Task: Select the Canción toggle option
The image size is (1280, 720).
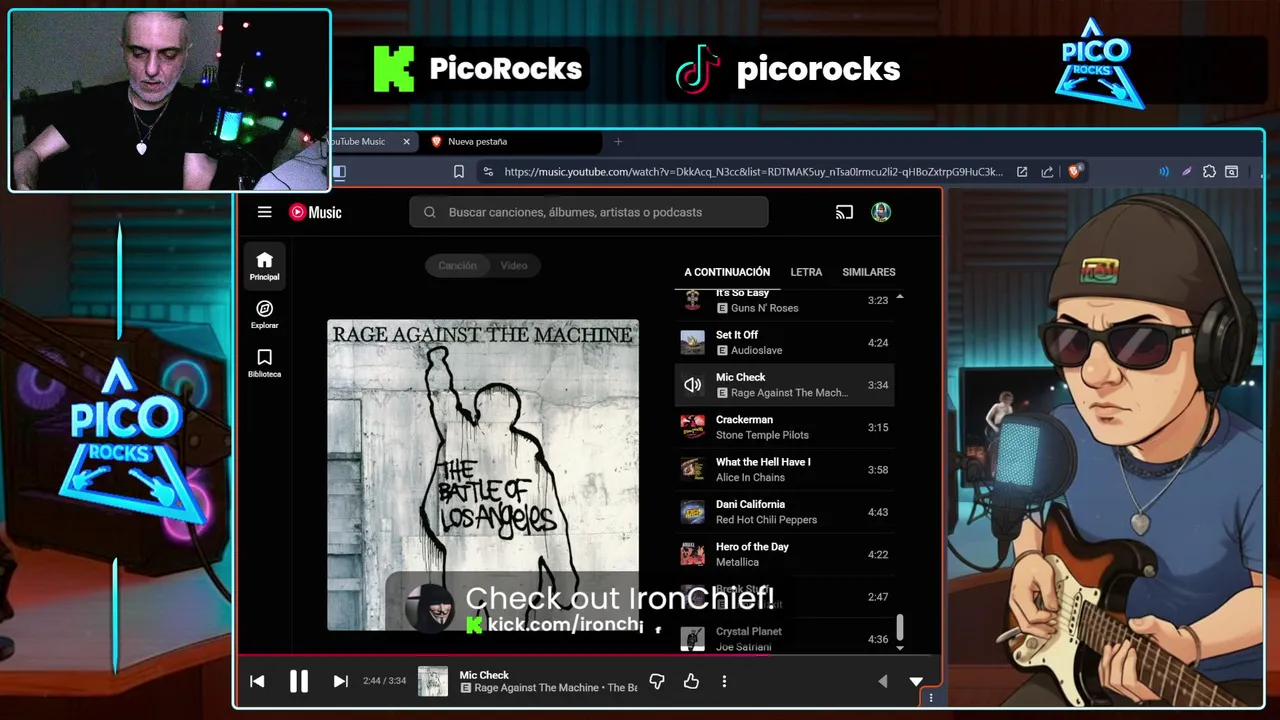Action: point(457,265)
